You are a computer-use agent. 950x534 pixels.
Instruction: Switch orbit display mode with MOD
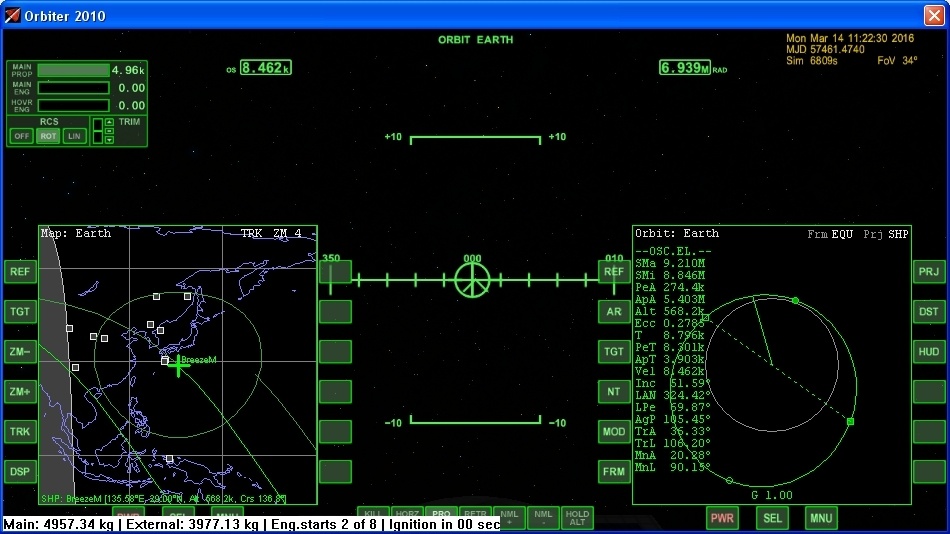pos(614,432)
